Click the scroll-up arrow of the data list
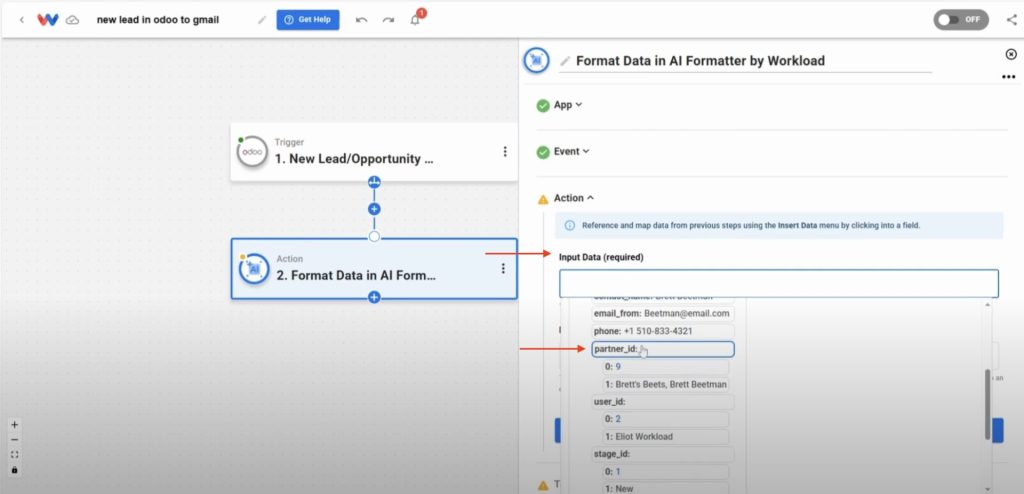Image resolution: width=1024 pixels, height=494 pixels. (987, 305)
